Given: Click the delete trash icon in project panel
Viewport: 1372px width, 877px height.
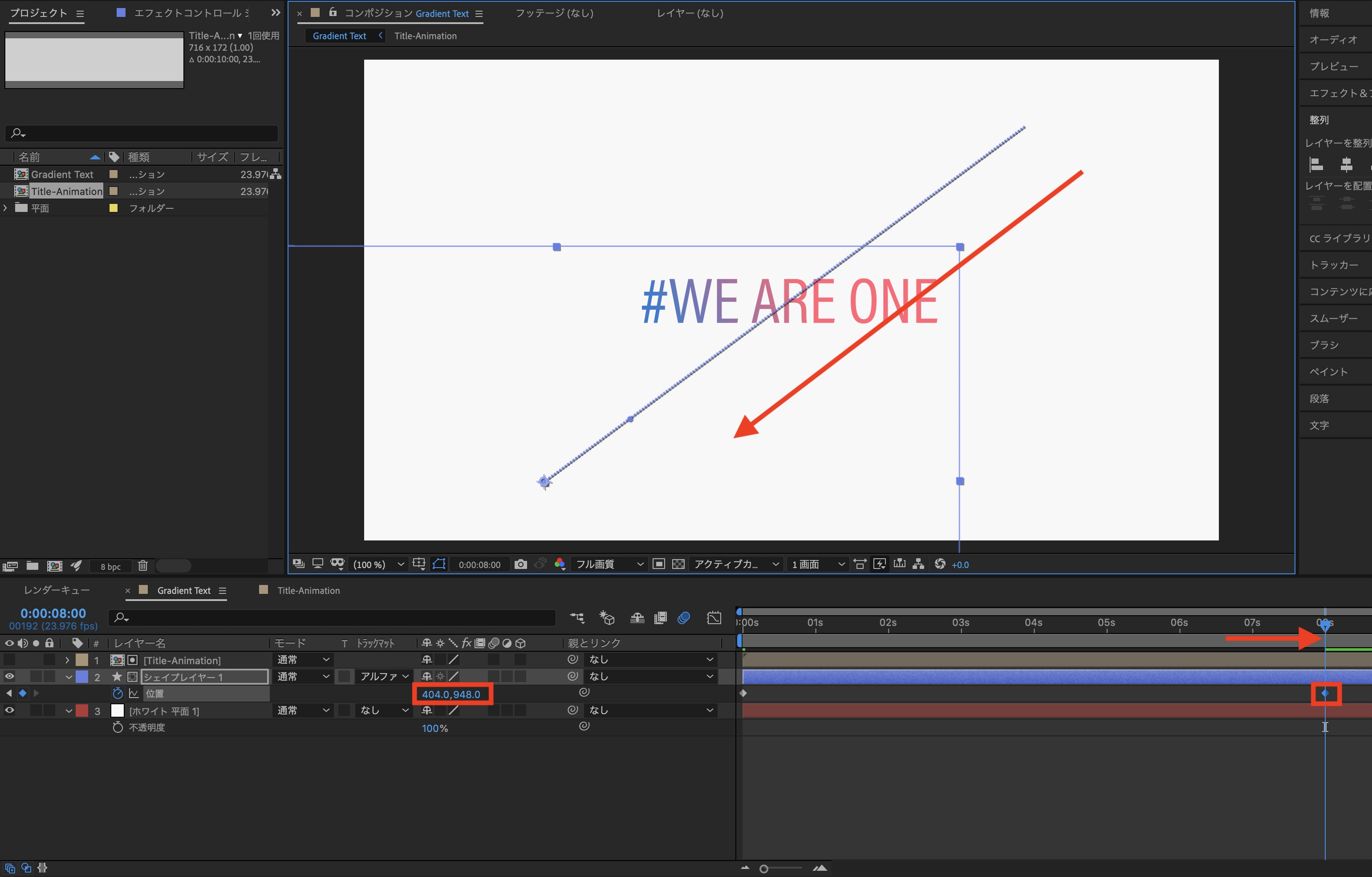Looking at the screenshot, I should (143, 566).
